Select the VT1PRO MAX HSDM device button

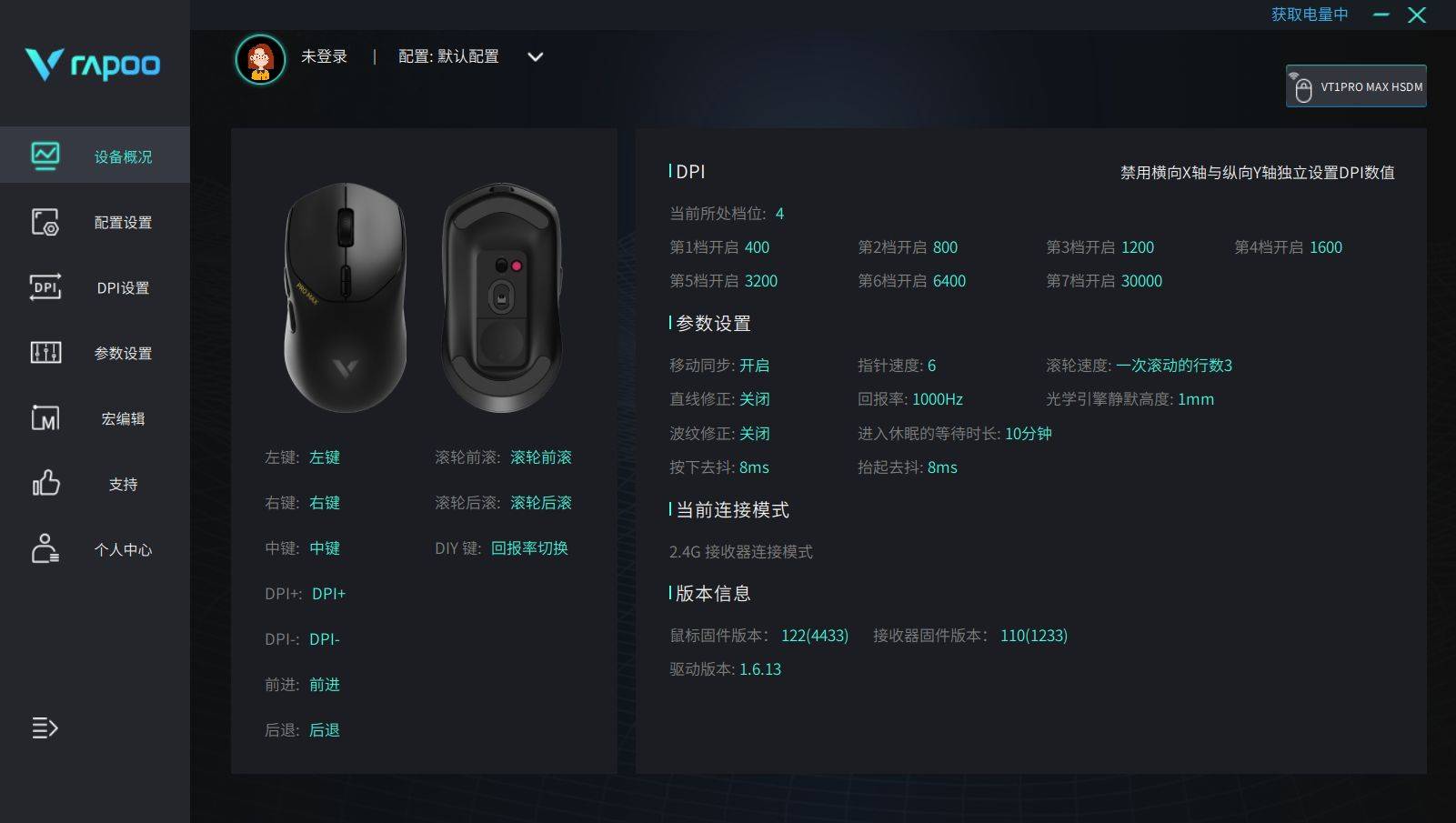click(1356, 86)
